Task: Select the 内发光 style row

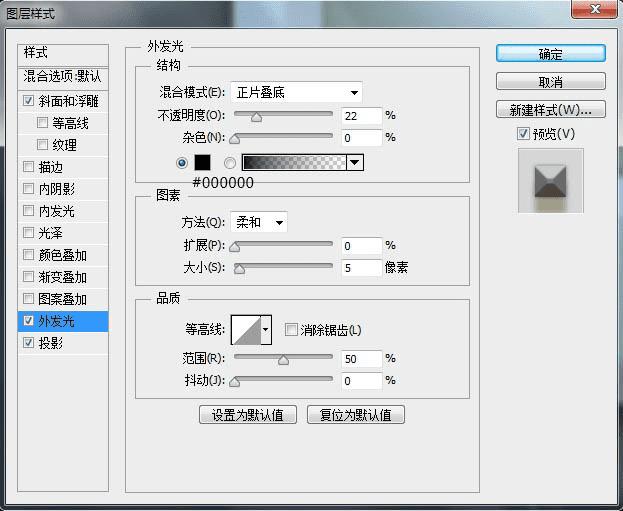Action: pos(63,211)
